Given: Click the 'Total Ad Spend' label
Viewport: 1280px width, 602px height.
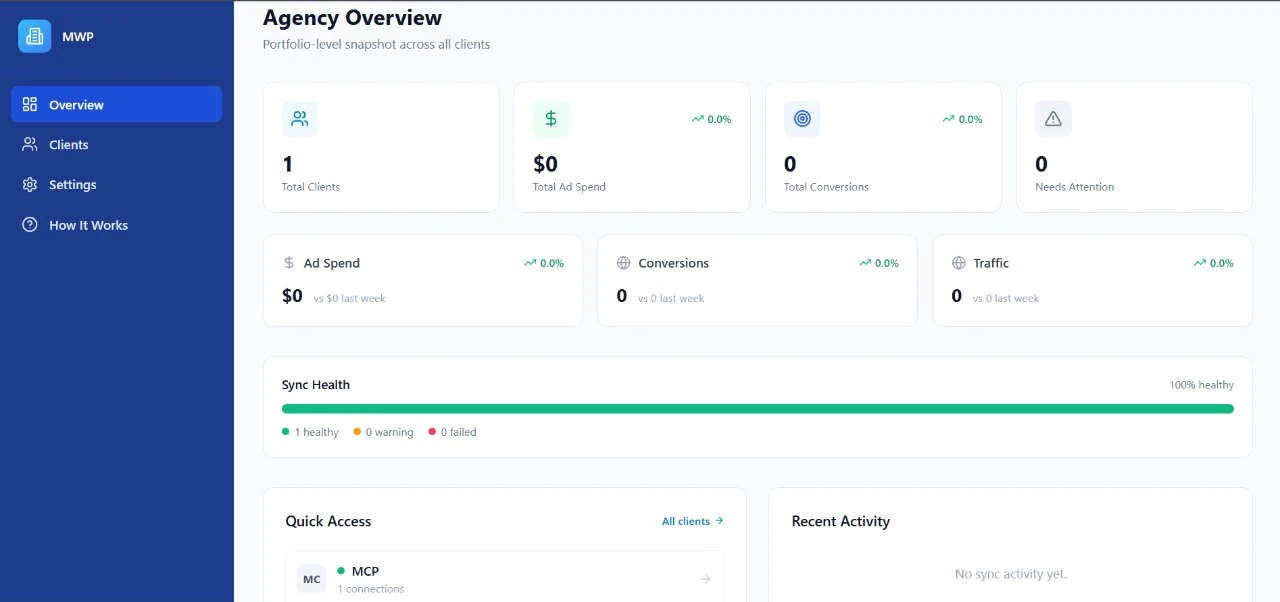Looking at the screenshot, I should 569,187.
